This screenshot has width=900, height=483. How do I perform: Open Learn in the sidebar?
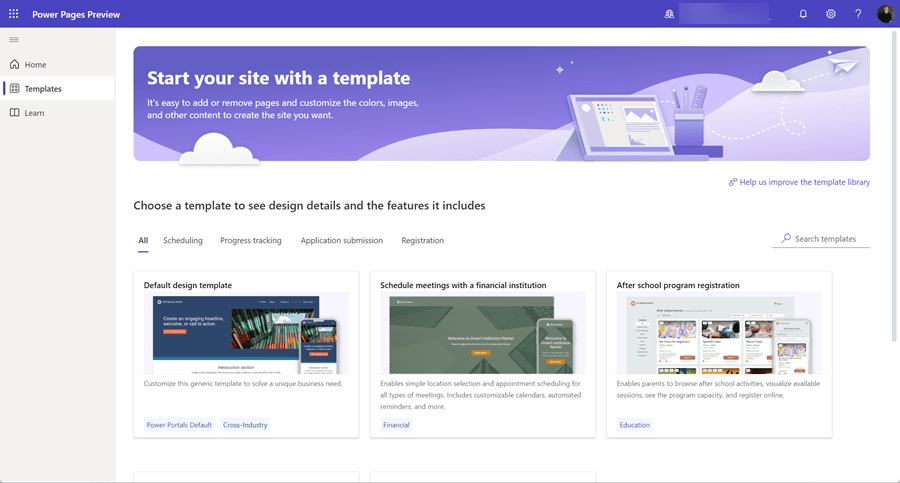pos(34,113)
